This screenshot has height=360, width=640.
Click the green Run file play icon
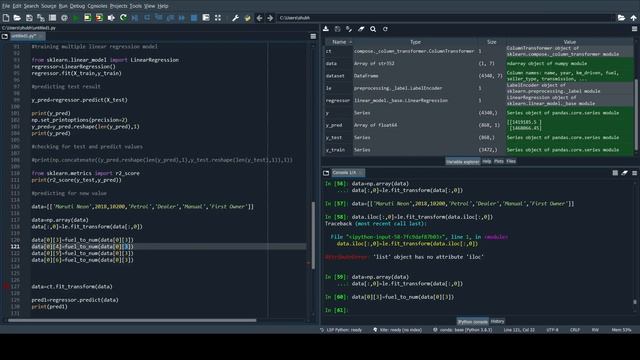point(76,18)
